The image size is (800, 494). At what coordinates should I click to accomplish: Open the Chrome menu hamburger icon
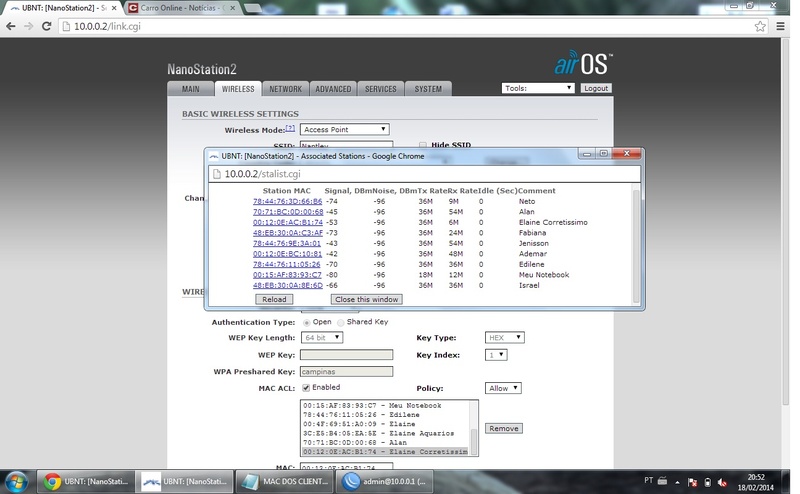[781, 26]
